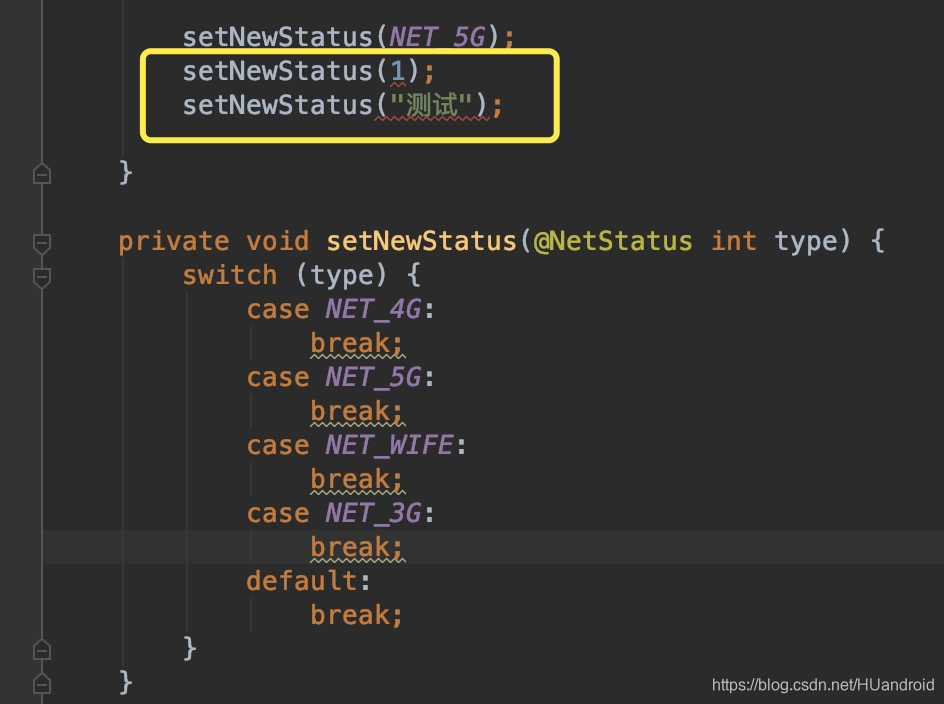The height and width of the screenshot is (704, 944).
Task: Collapse the fold marker beside the first closing brace
Action: 42,173
